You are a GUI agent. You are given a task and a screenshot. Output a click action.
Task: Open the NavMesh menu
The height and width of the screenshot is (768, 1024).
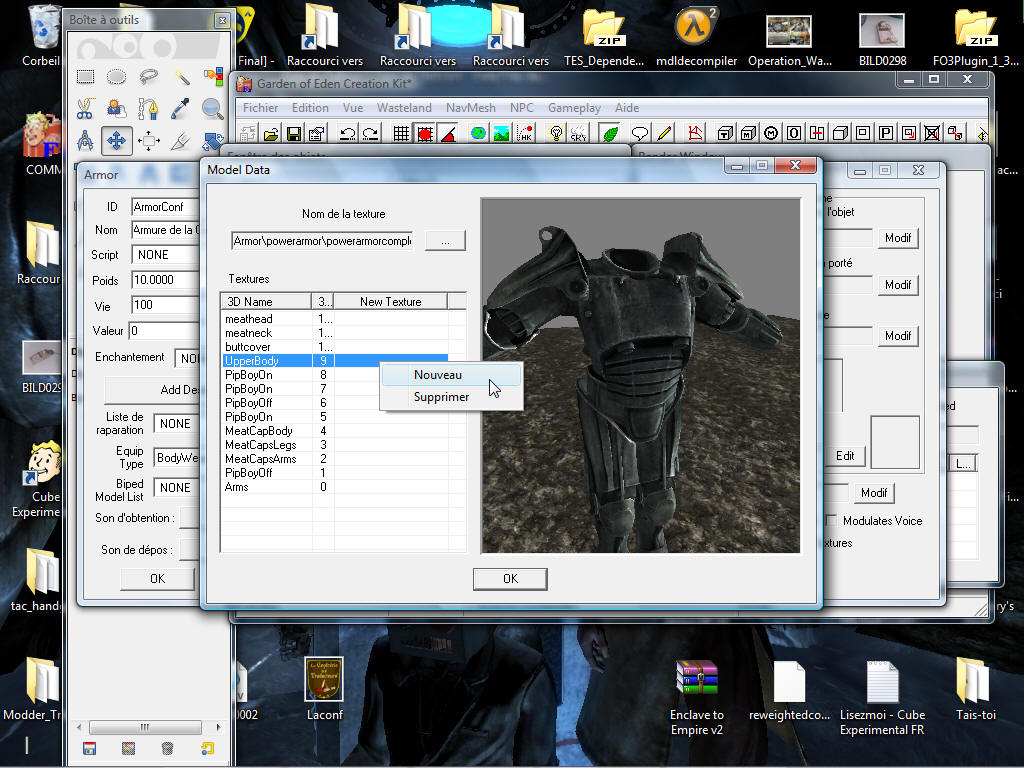[470, 108]
